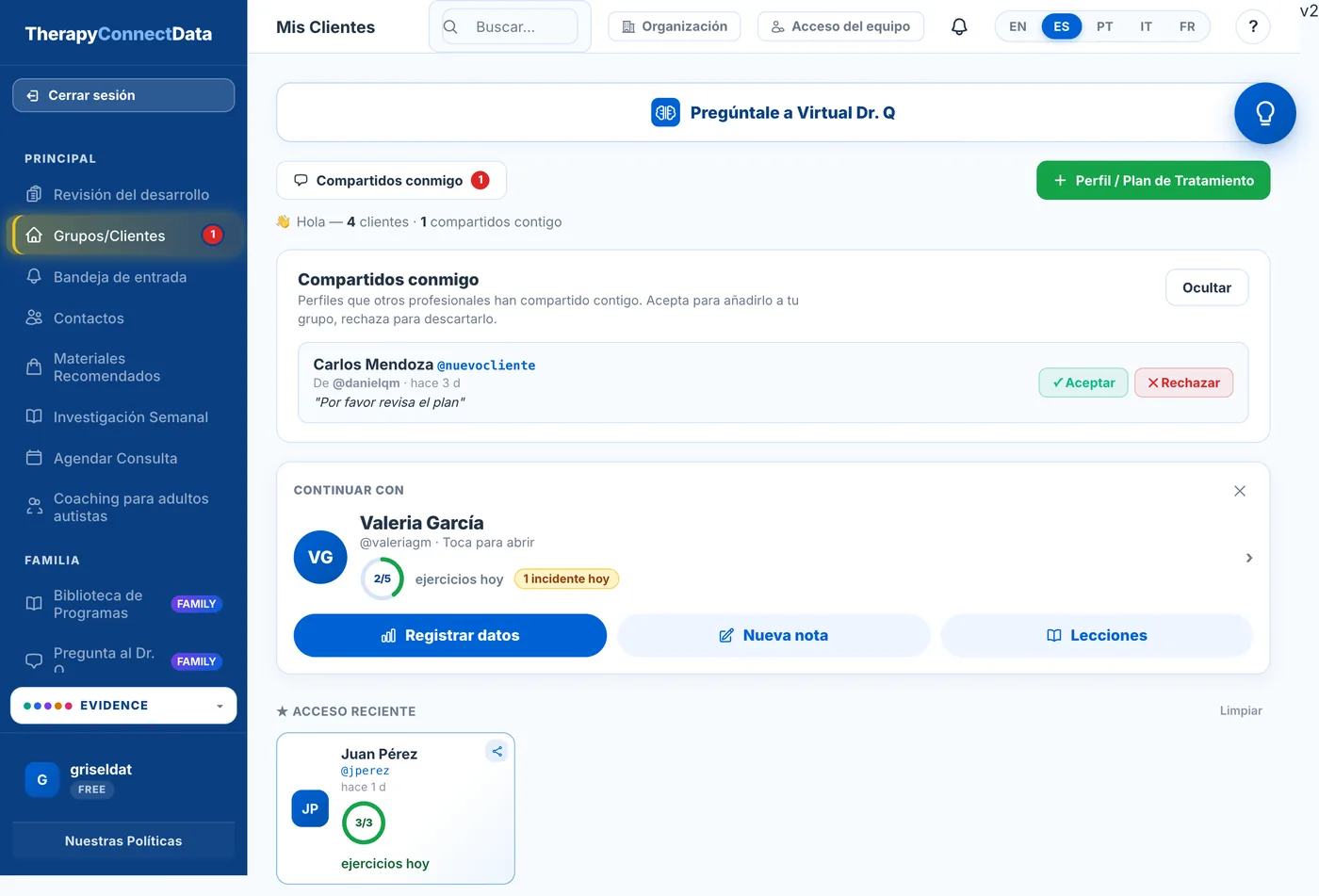The width and height of the screenshot is (1319, 896).
Task: Click the G user avatar for griseldat
Action: [41, 779]
